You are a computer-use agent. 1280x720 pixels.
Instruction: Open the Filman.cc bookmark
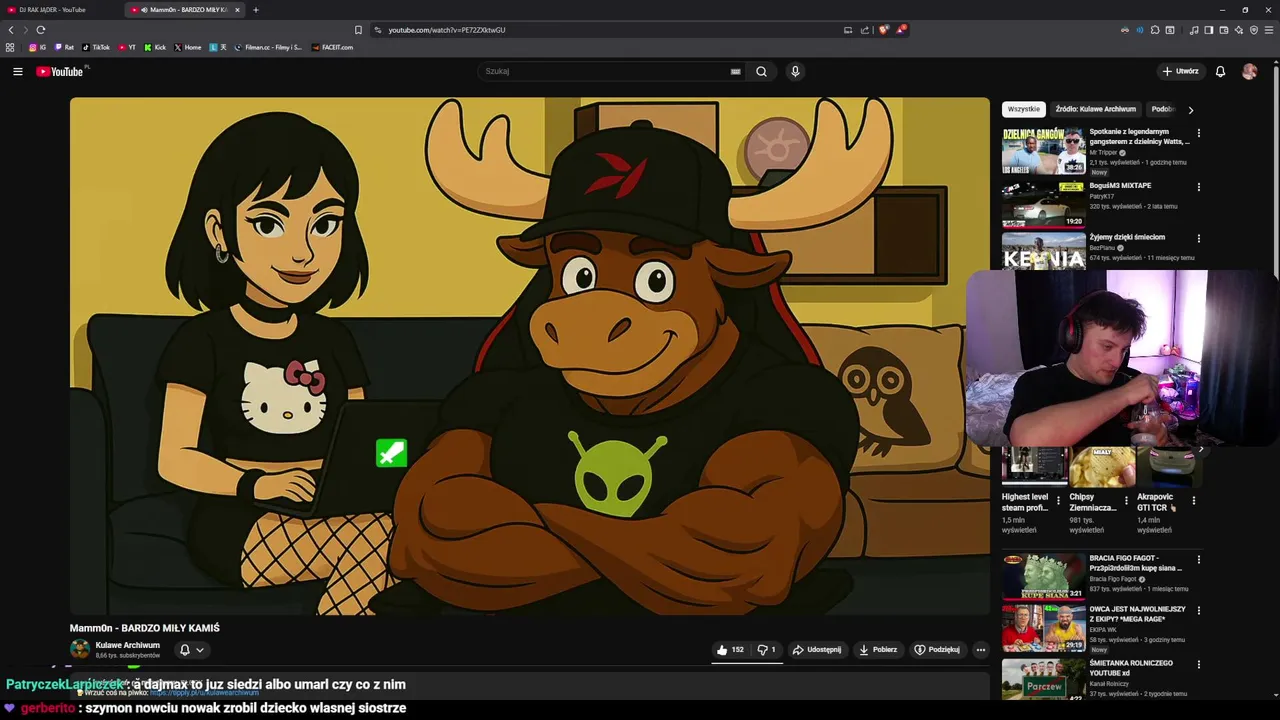pyautogui.click(x=268, y=47)
